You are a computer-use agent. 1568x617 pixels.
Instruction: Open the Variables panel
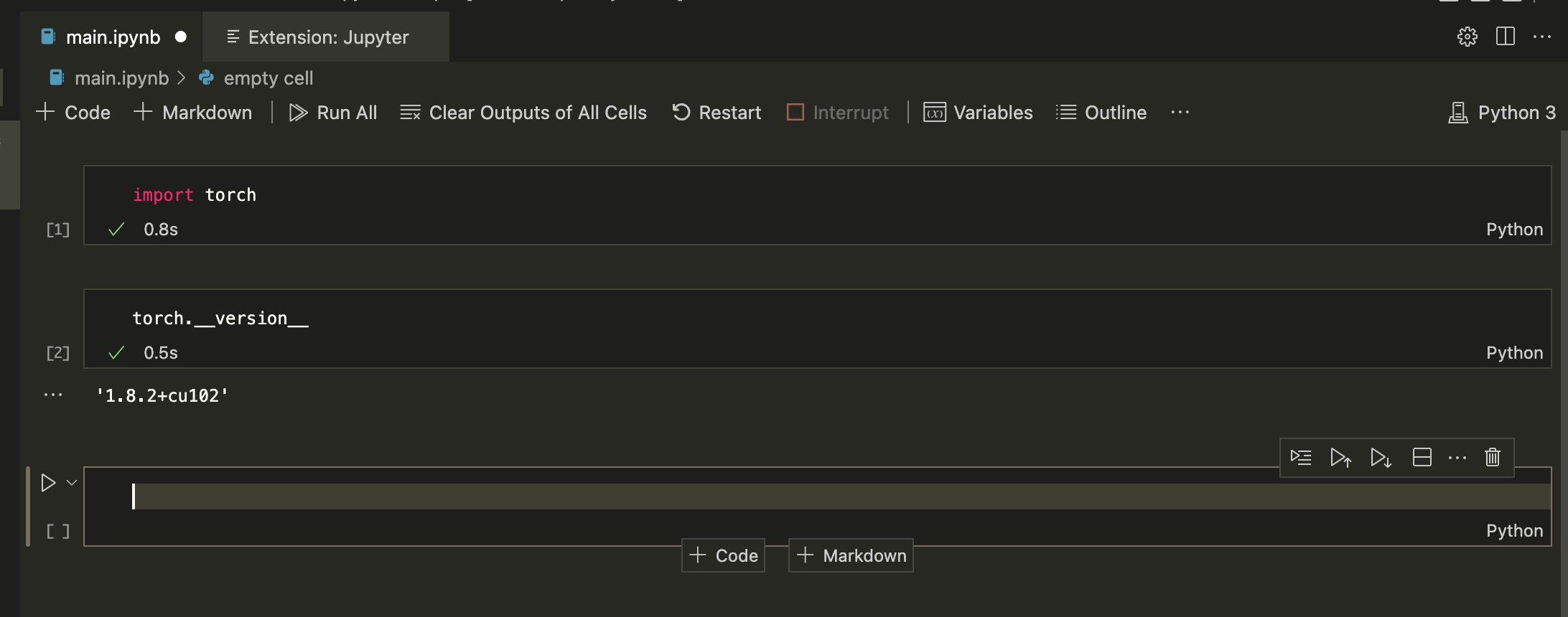pos(978,113)
